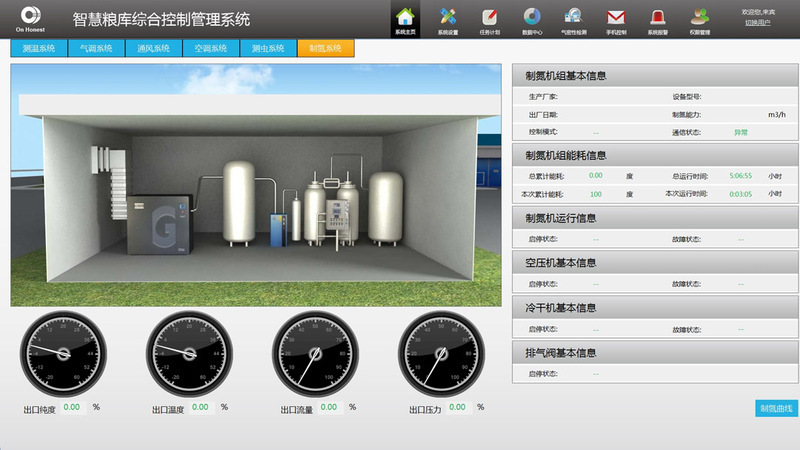Open 系统设置 settings icon

(447, 19)
